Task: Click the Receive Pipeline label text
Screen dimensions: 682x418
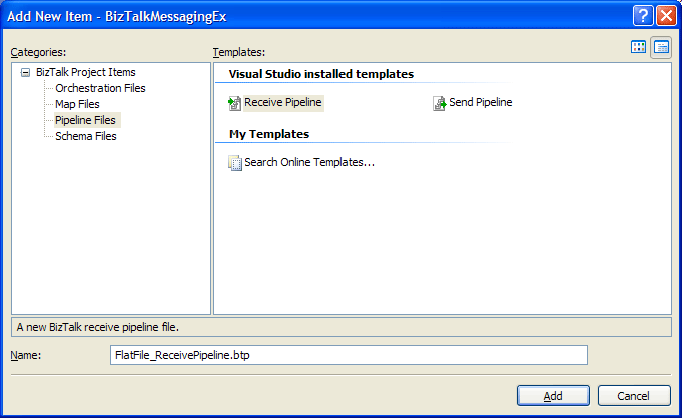Action: pos(284,103)
